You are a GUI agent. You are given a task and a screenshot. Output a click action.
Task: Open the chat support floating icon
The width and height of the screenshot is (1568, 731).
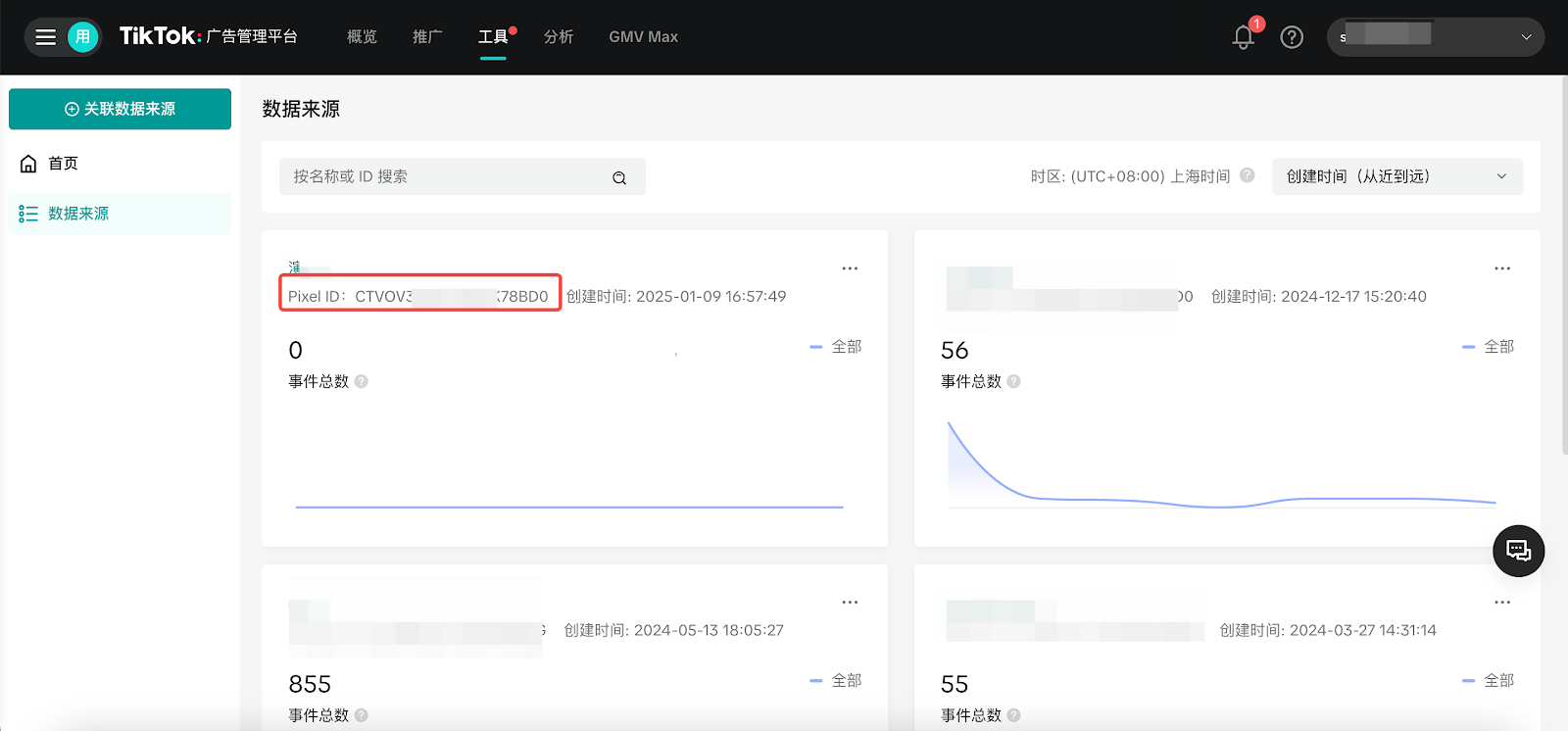1518,551
